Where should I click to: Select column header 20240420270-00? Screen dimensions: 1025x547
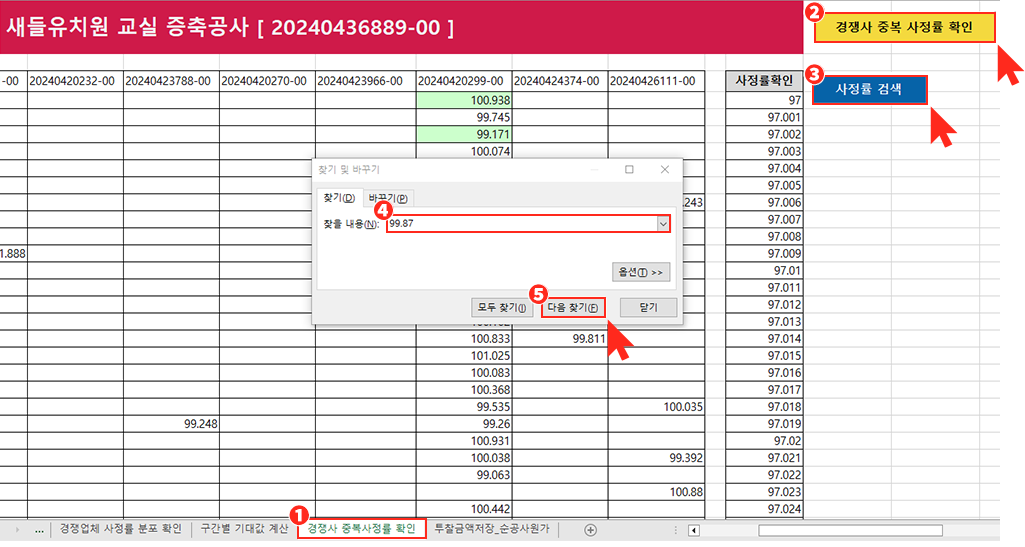[x=267, y=81]
